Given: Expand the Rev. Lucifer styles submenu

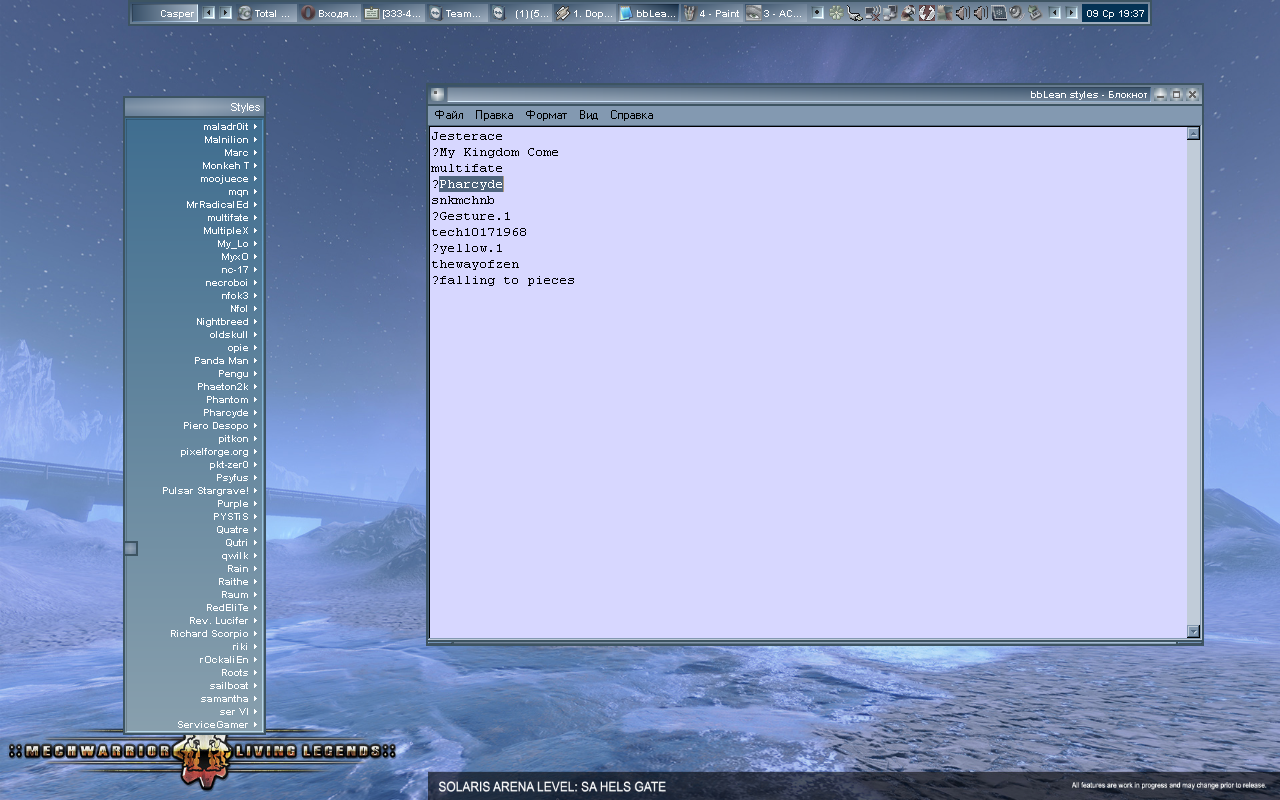Looking at the screenshot, I should pos(194,621).
